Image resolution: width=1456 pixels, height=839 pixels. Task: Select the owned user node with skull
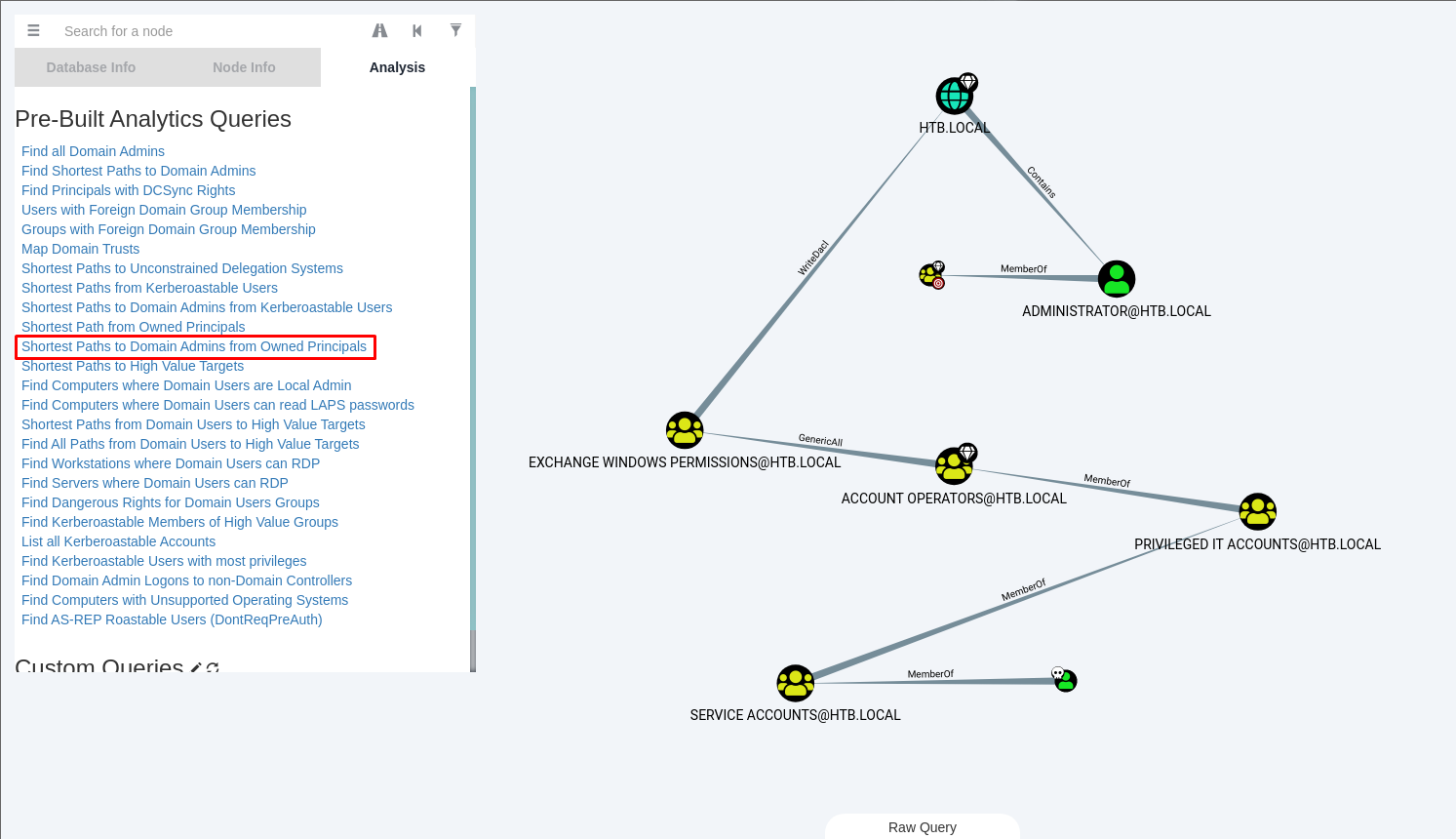(x=1065, y=680)
